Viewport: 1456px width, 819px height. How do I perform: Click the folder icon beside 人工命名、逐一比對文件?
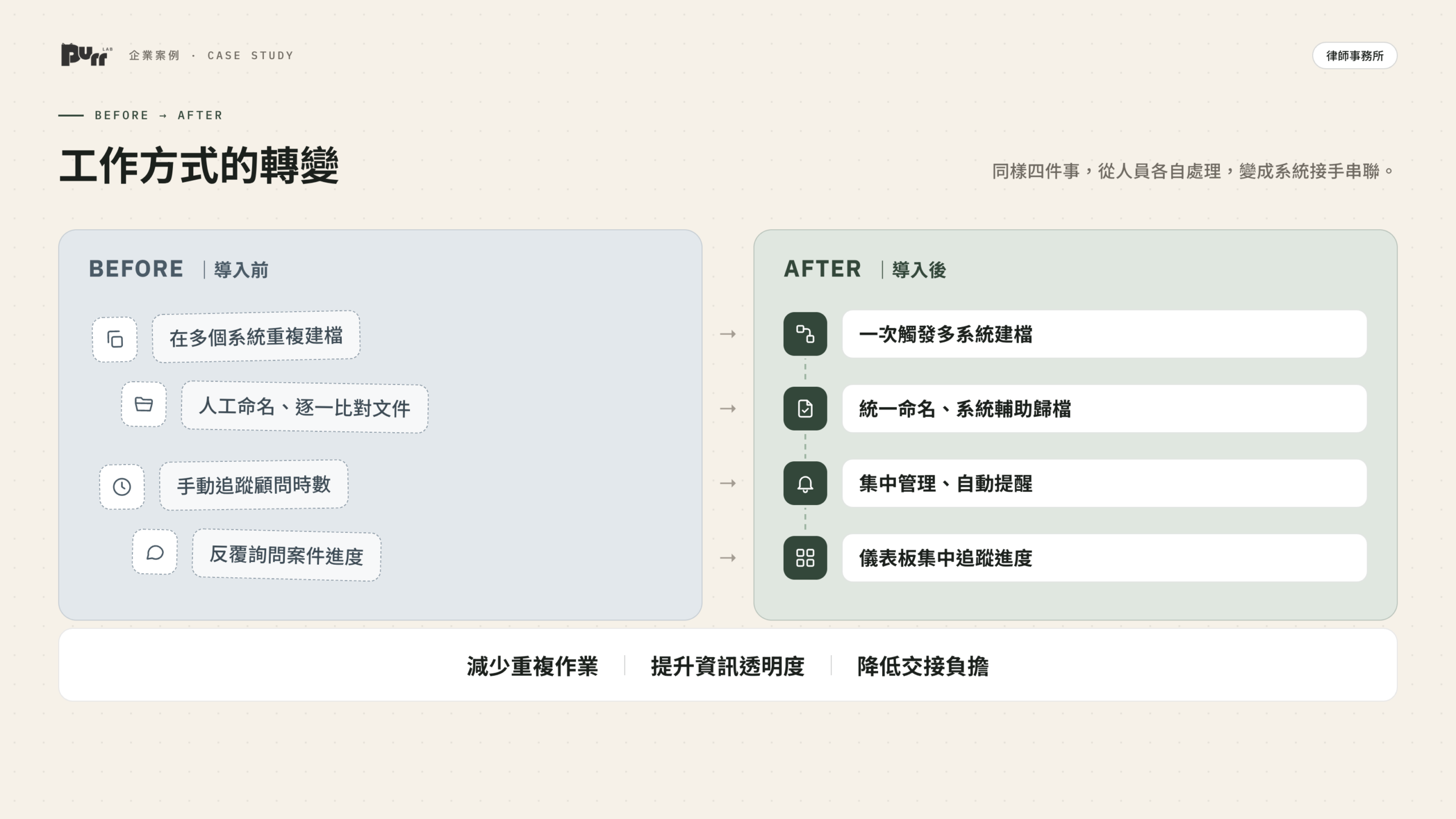tap(144, 404)
